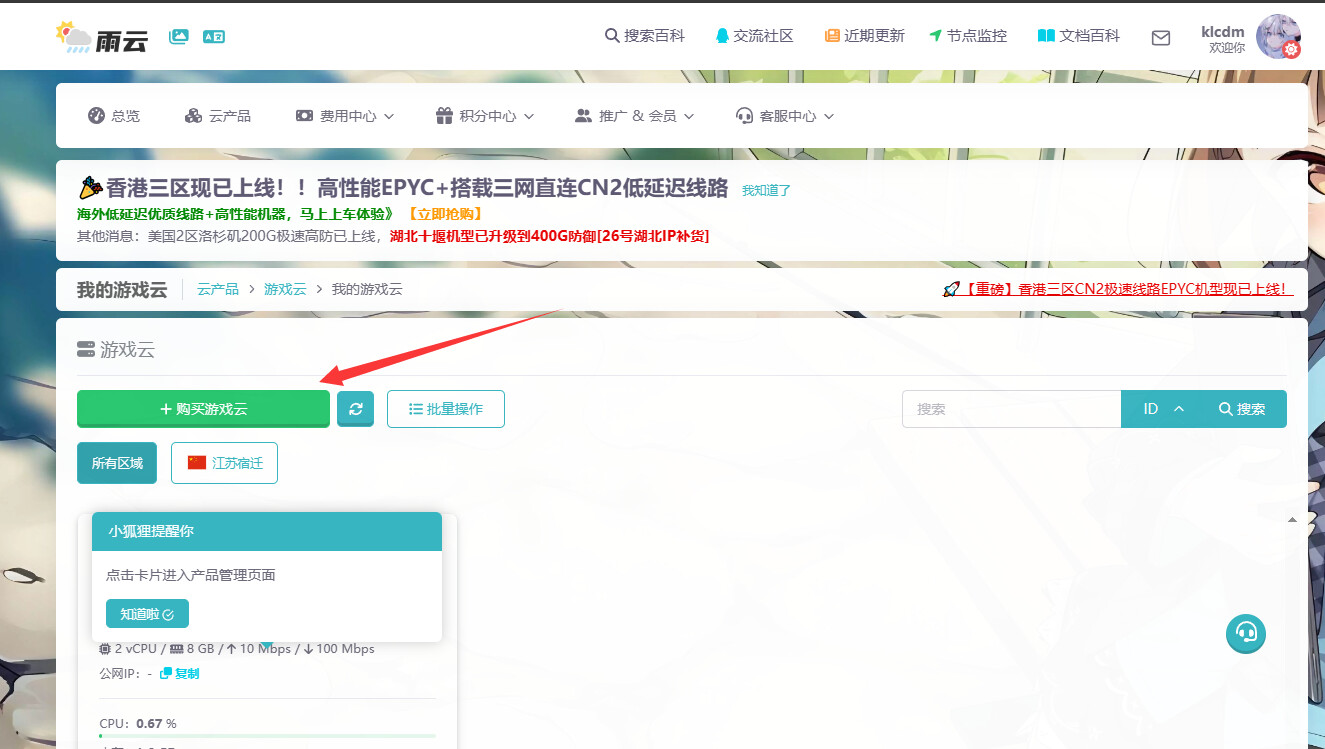The height and width of the screenshot is (749, 1325).
Task: Click the CPU usage progress bar
Action: tap(268, 736)
